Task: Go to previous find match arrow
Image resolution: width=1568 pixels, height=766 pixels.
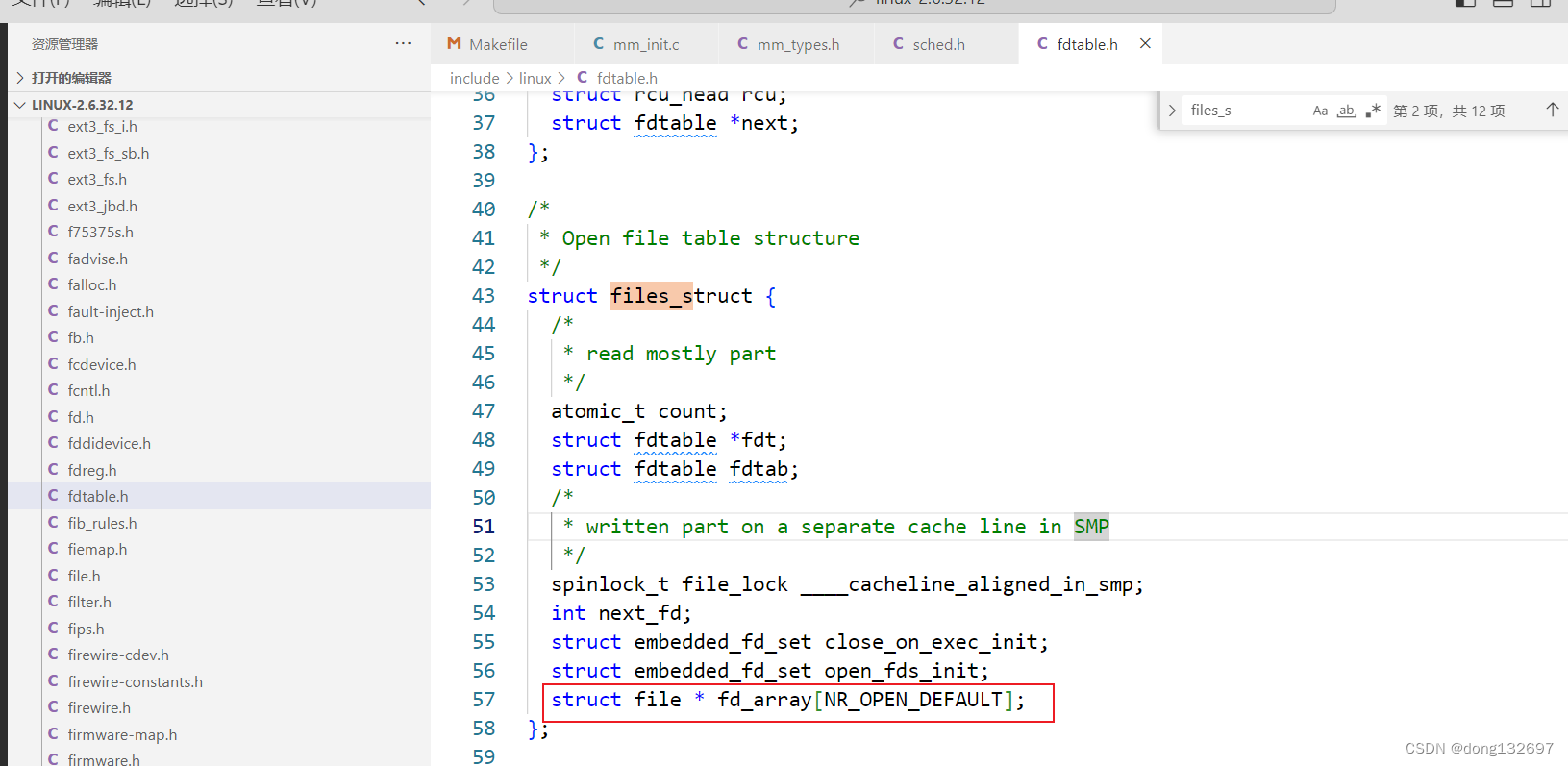Action: pyautogui.click(x=1552, y=111)
